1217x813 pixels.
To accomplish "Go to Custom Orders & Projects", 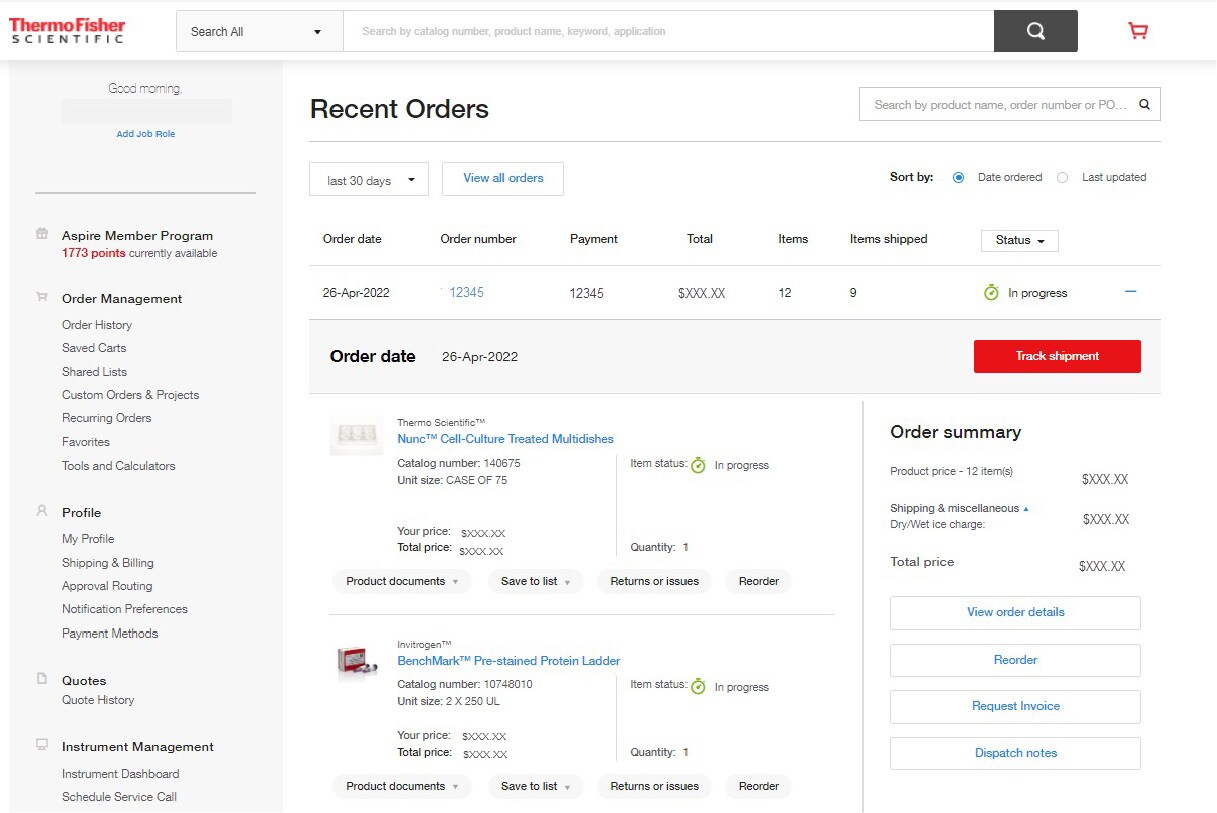I will coord(130,394).
